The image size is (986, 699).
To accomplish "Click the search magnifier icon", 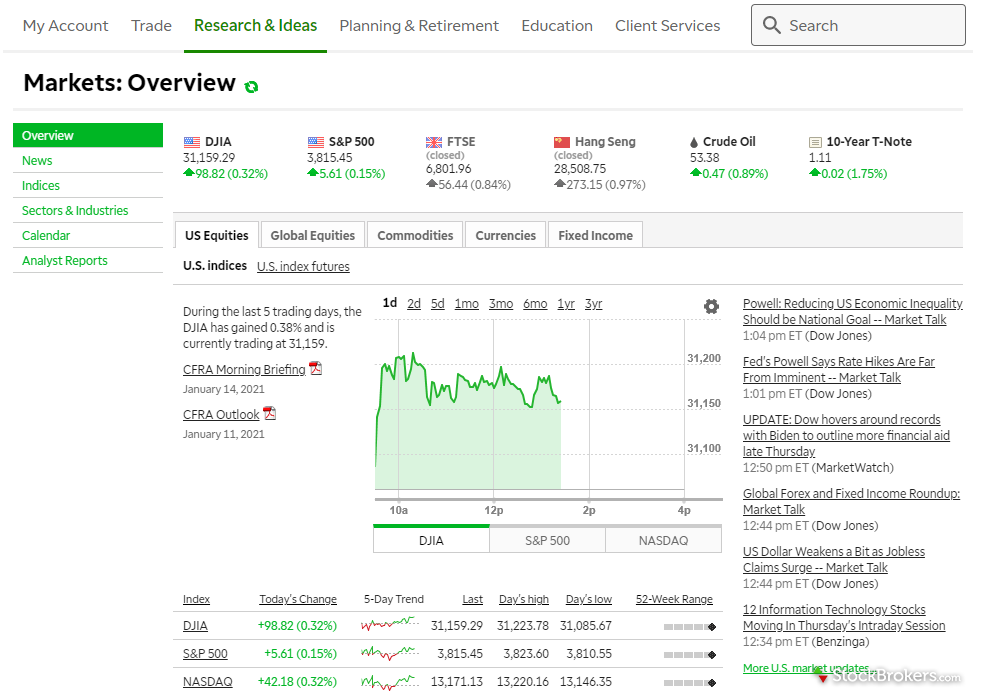I will [x=772, y=25].
